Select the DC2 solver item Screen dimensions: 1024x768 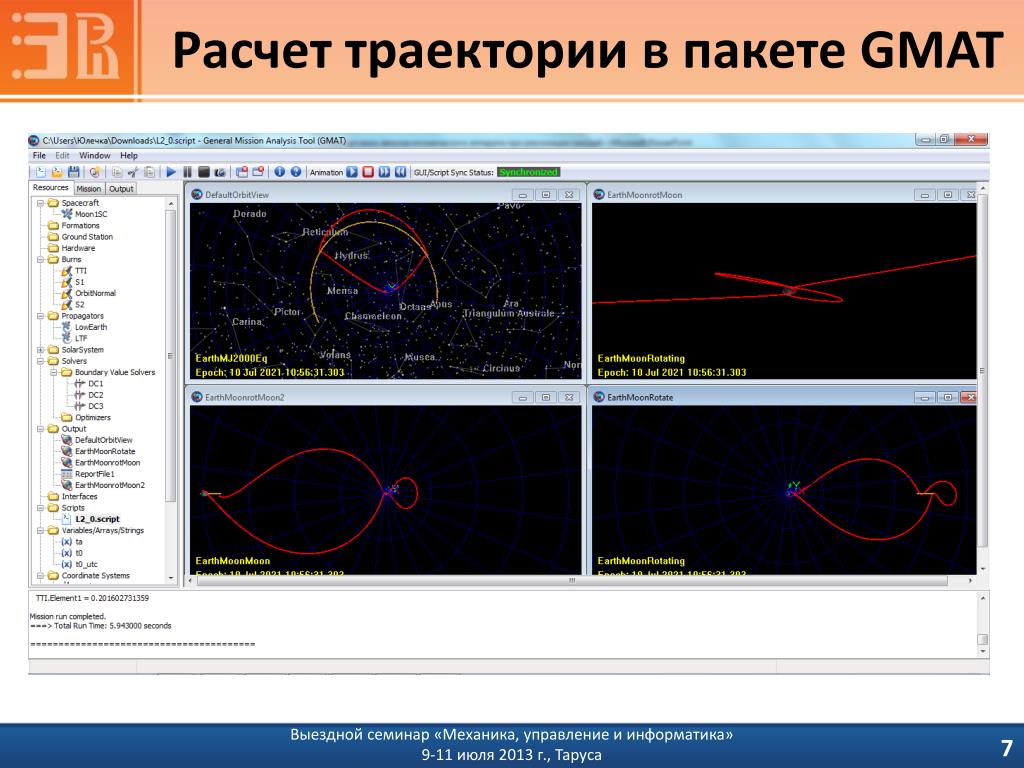(95, 395)
